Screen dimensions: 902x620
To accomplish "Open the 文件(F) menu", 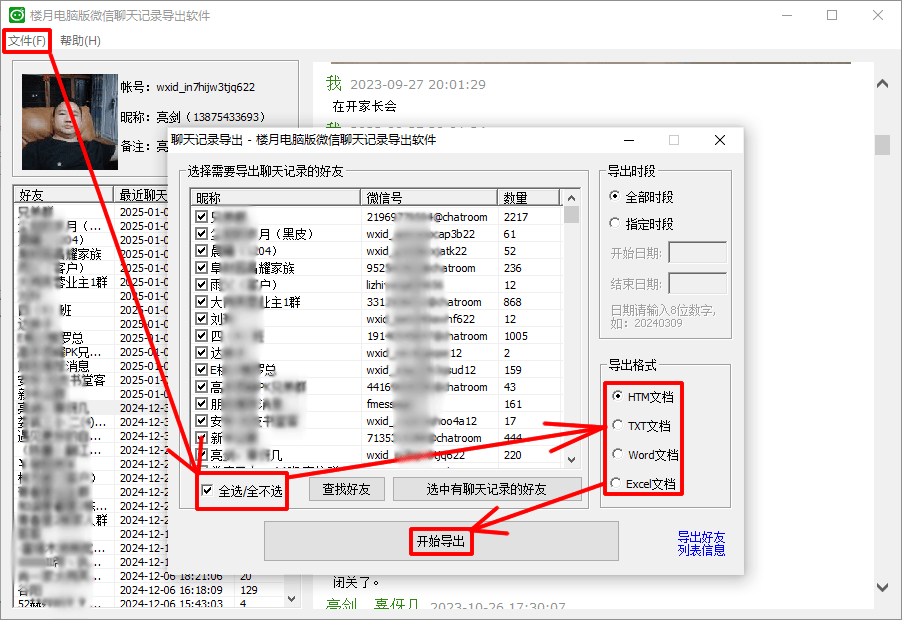I will 26,41.
